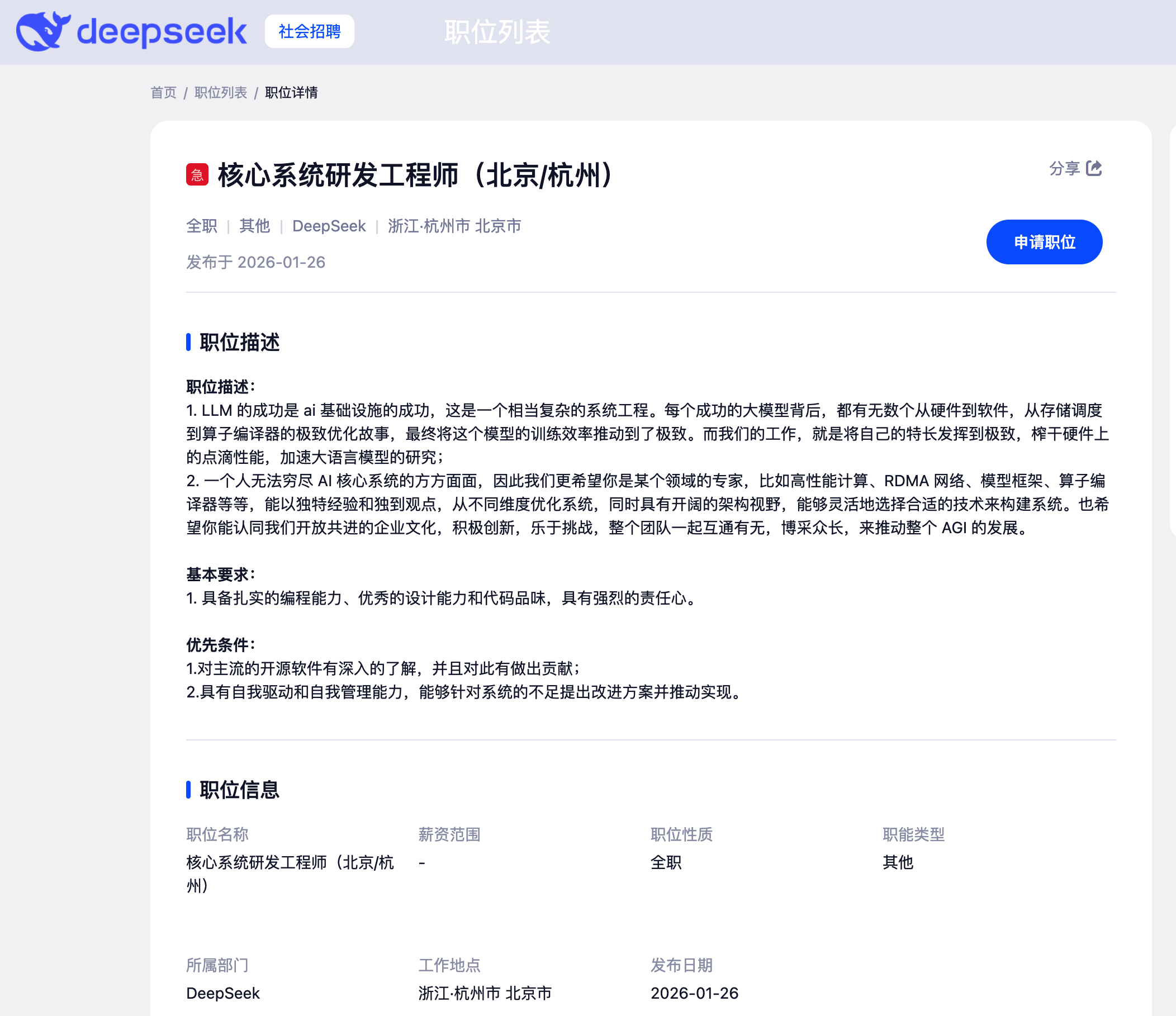Open the 社会招聘 tab
The width and height of the screenshot is (1176, 1016).
309,32
